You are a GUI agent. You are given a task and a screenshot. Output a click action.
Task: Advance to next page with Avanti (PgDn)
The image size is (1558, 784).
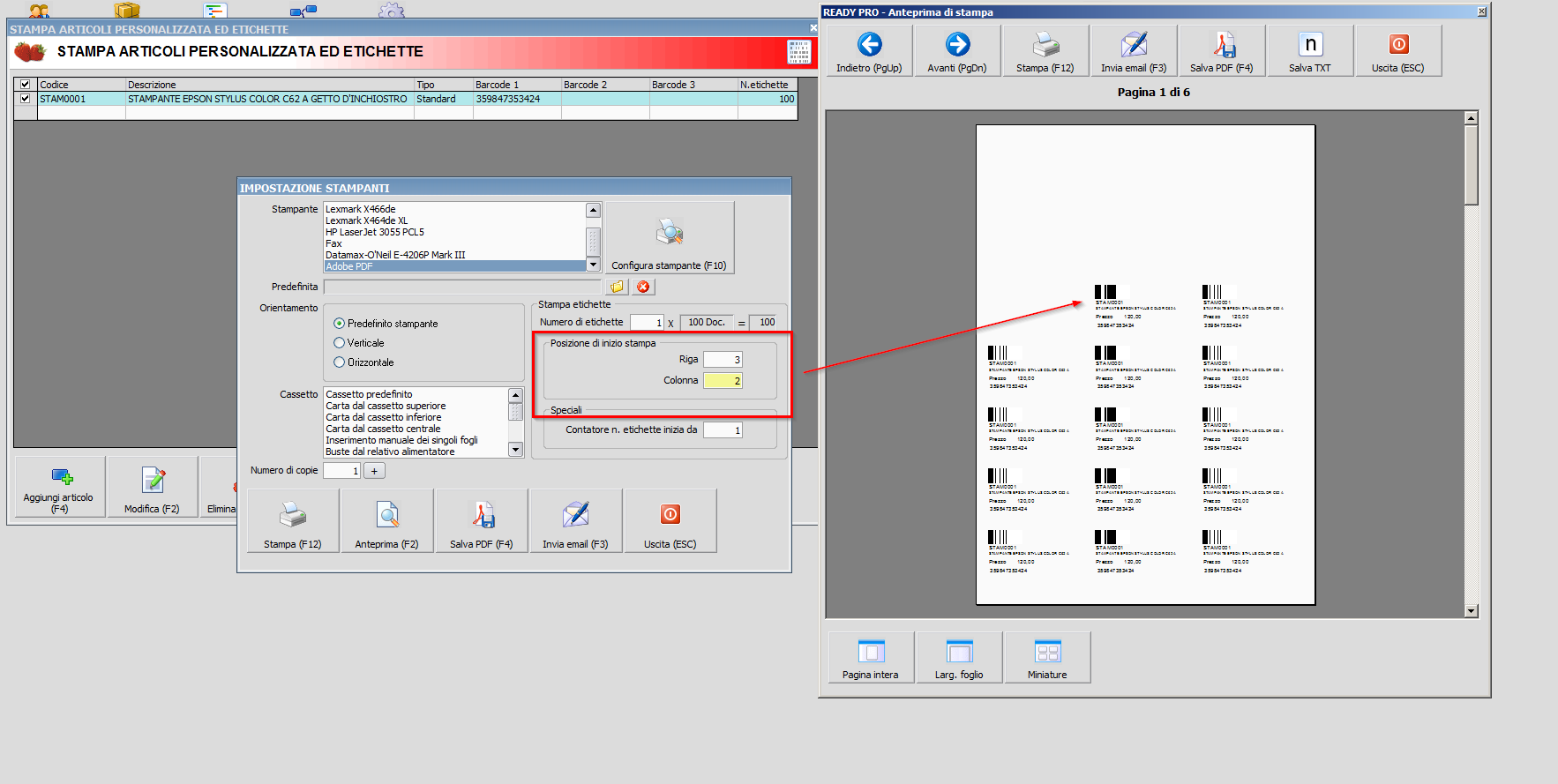957,51
